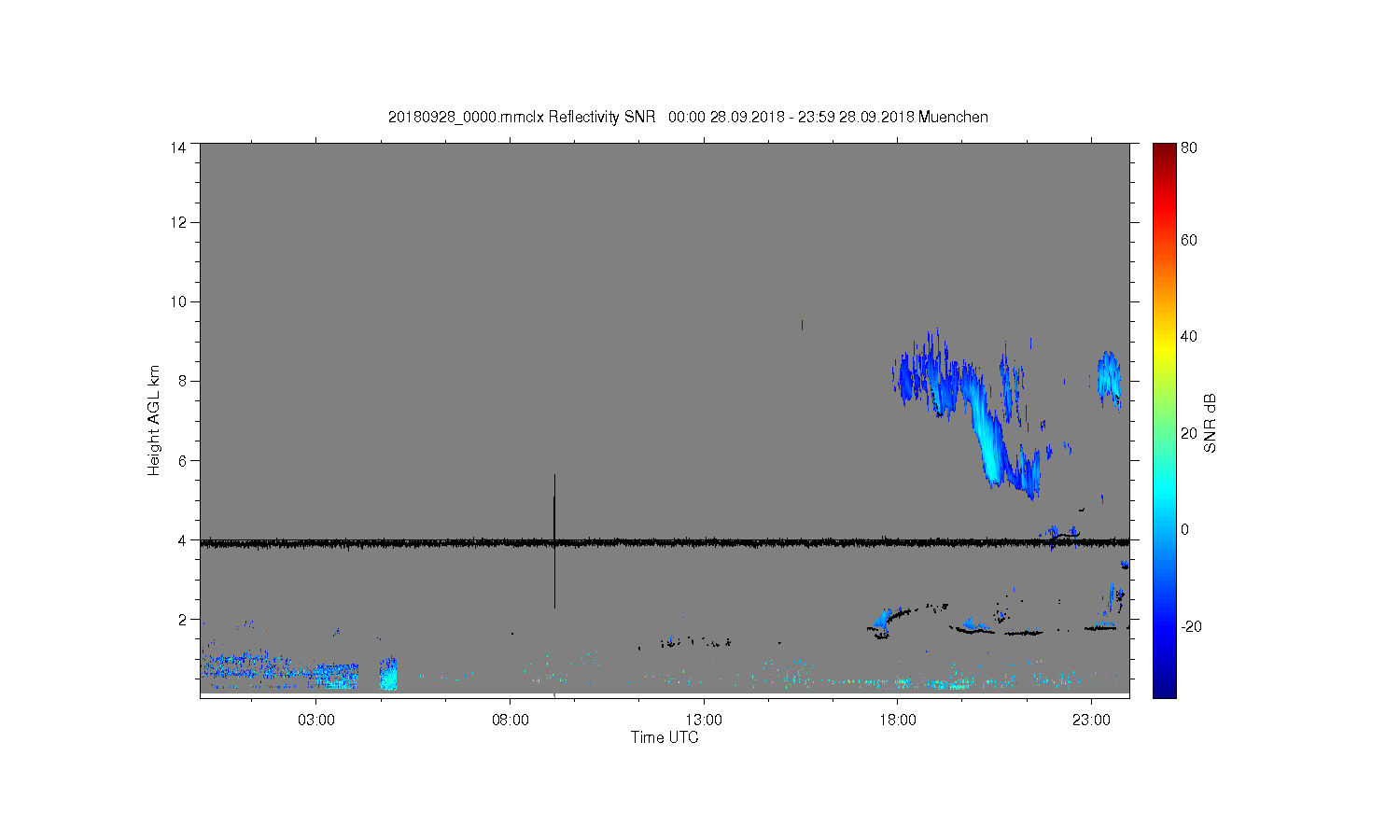Click the "SNR dB" colorbar label
Screen dimensions: 1400x840
tap(1210, 424)
